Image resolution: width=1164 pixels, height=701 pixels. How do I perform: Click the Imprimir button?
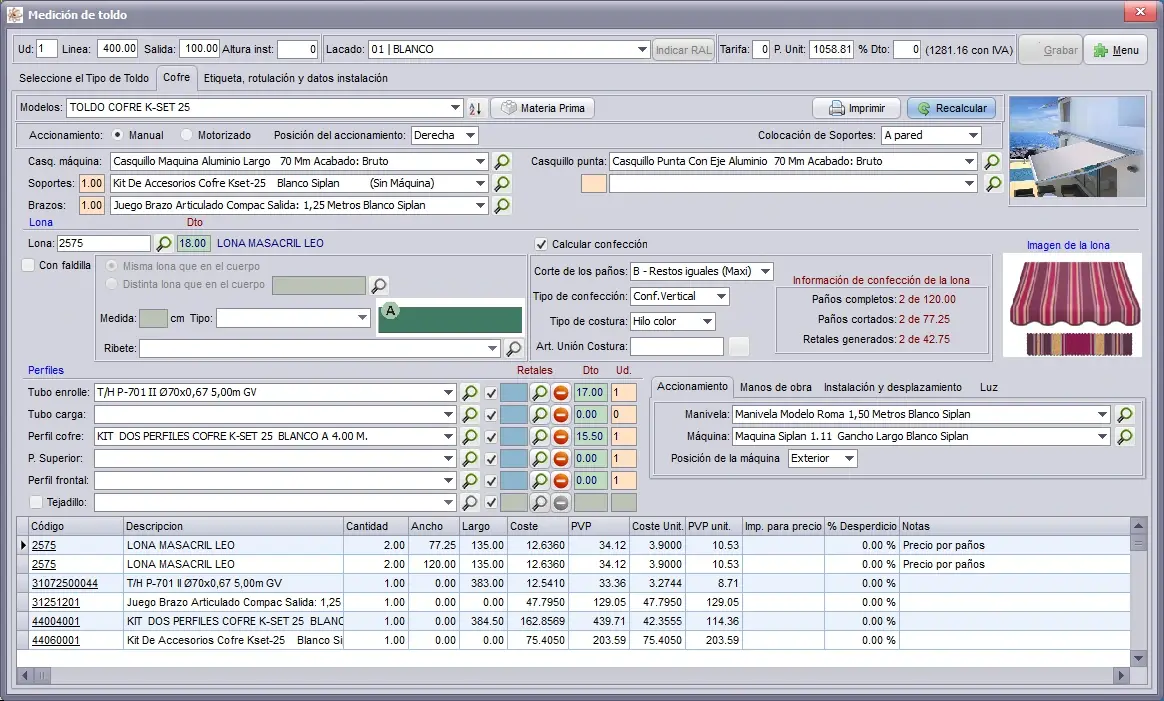coord(857,108)
